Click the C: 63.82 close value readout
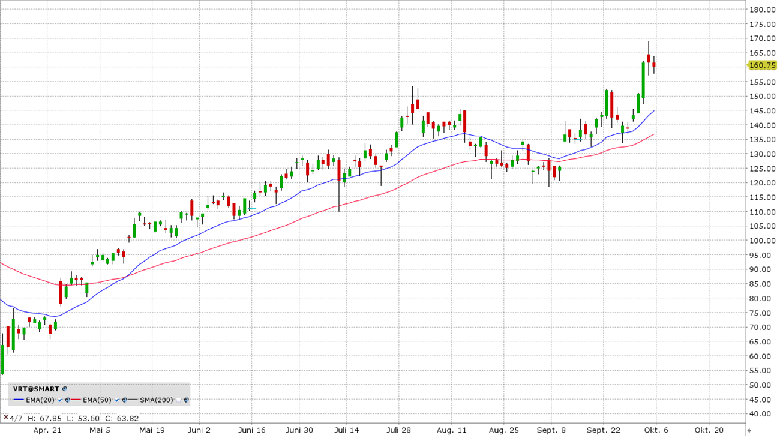Image resolution: width=780 pixels, height=438 pixels. 122,419
